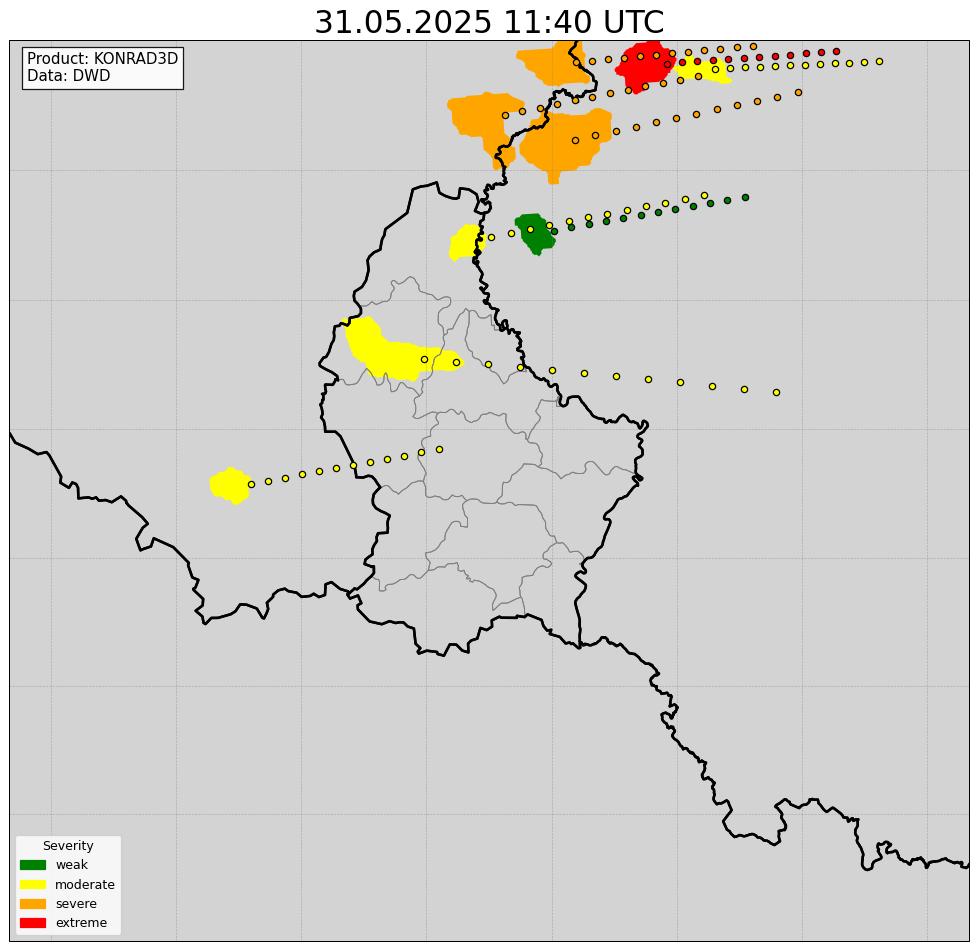Viewport: 977px width, 950px height.
Task: Click the 'weak' legend label
Action: point(72,865)
